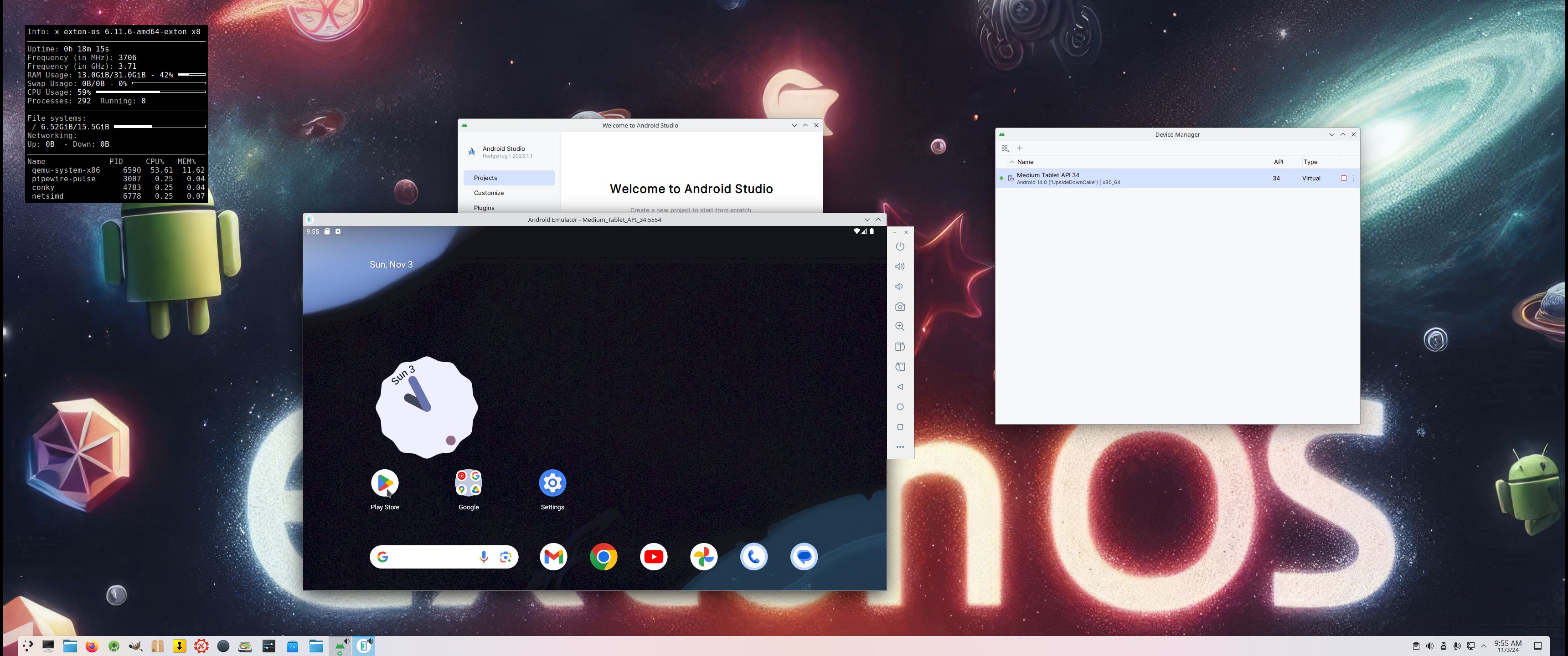Raise volume in emulator side toolbar
The height and width of the screenshot is (656, 1568).
pos(900,266)
